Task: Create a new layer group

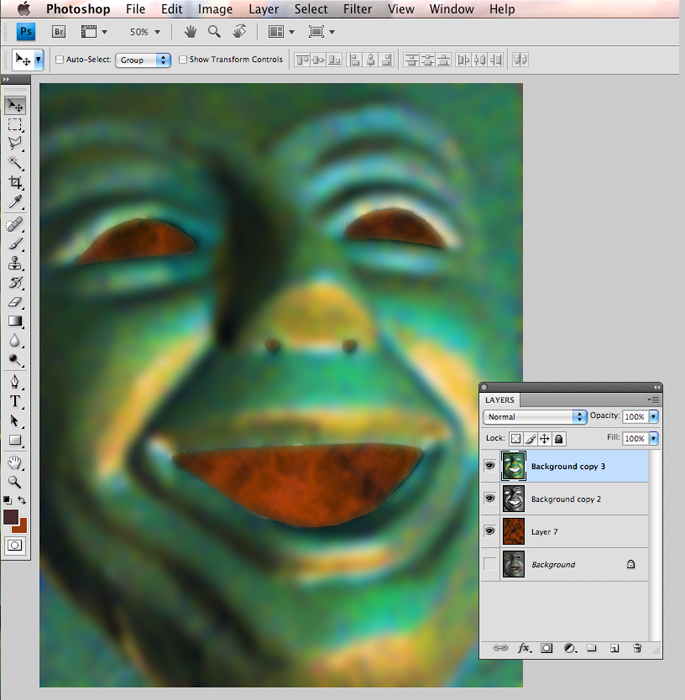Action: 592,648
